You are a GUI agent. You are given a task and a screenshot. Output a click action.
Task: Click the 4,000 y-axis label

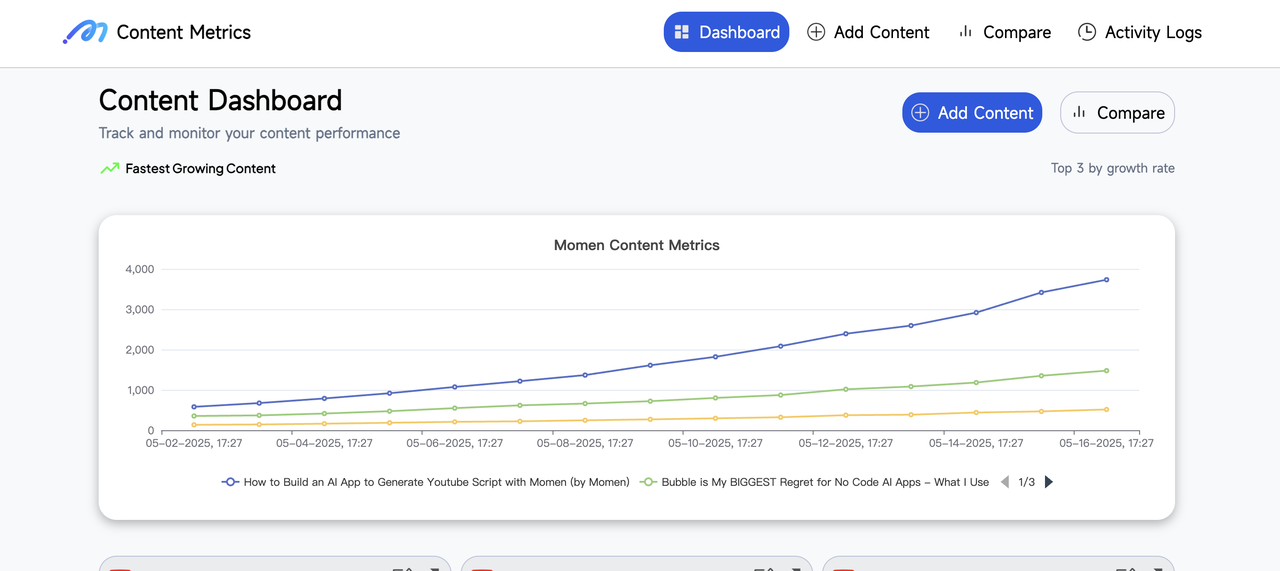coord(139,269)
